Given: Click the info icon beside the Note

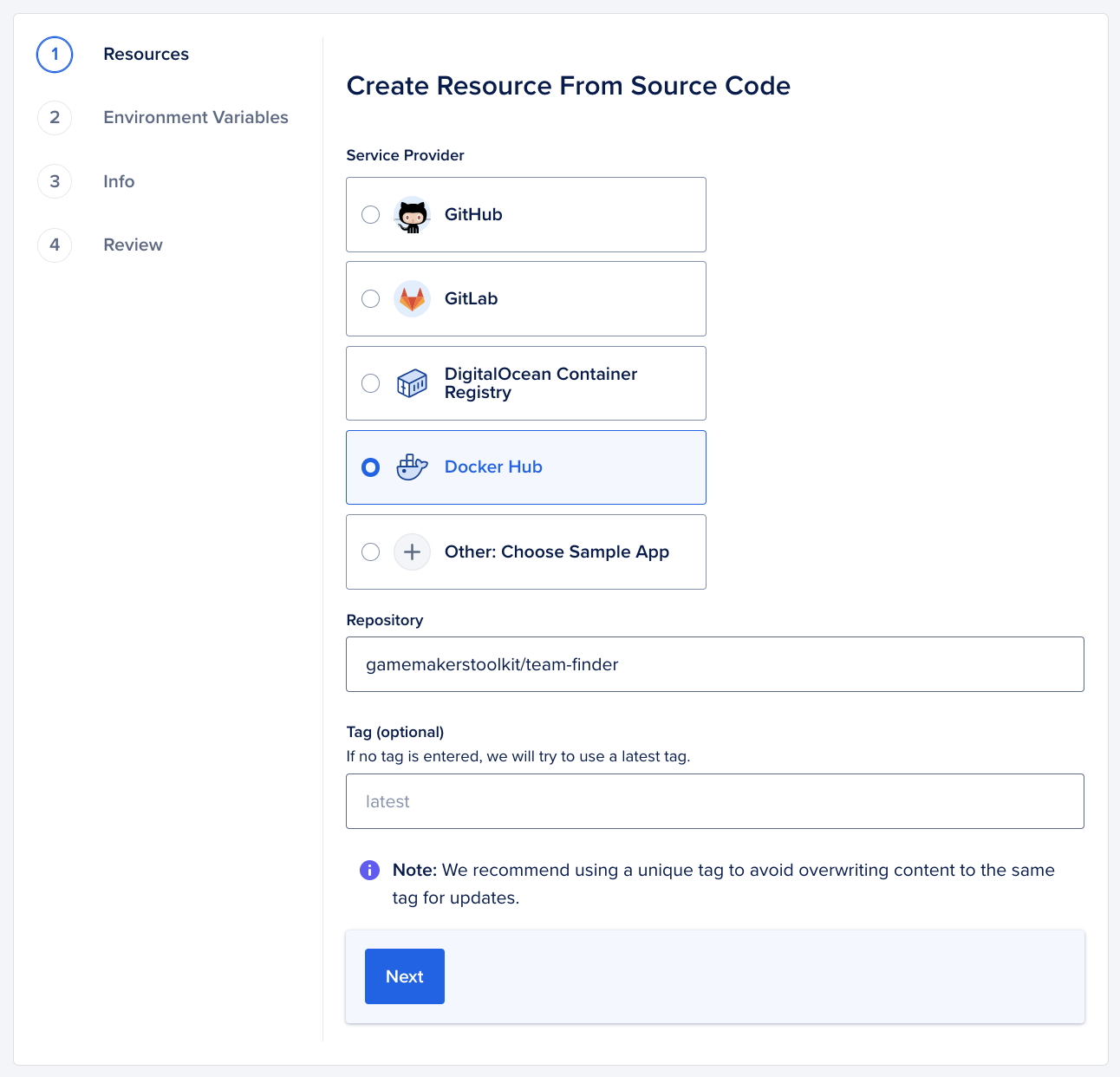Looking at the screenshot, I should point(369,870).
